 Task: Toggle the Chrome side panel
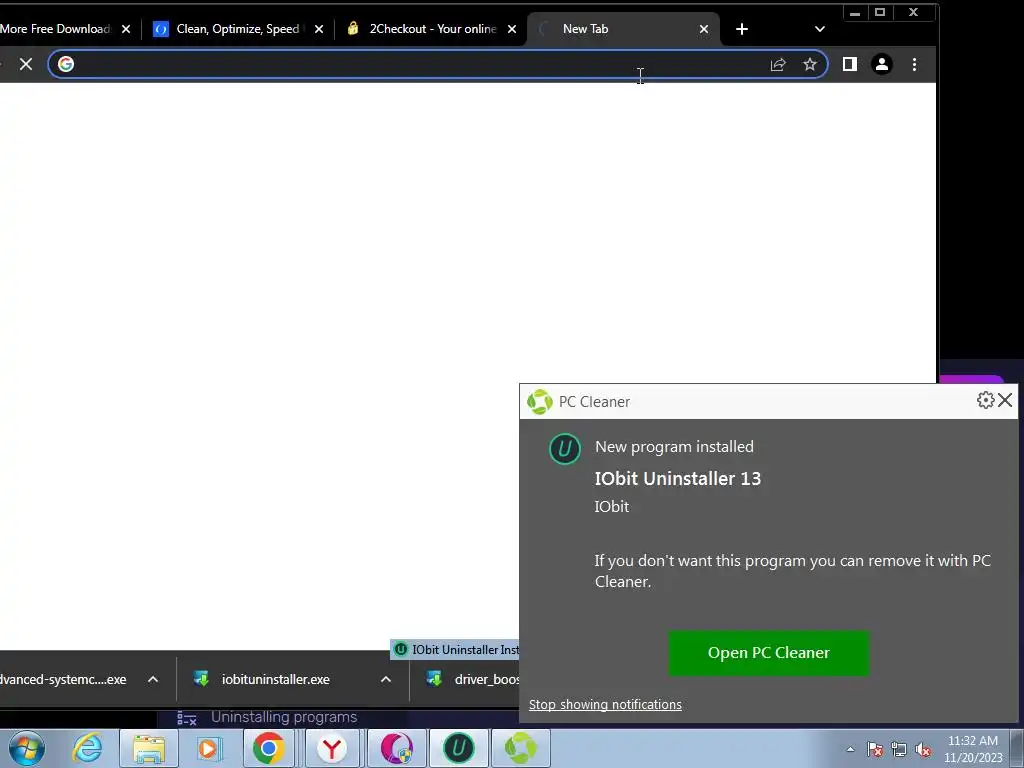(x=849, y=64)
